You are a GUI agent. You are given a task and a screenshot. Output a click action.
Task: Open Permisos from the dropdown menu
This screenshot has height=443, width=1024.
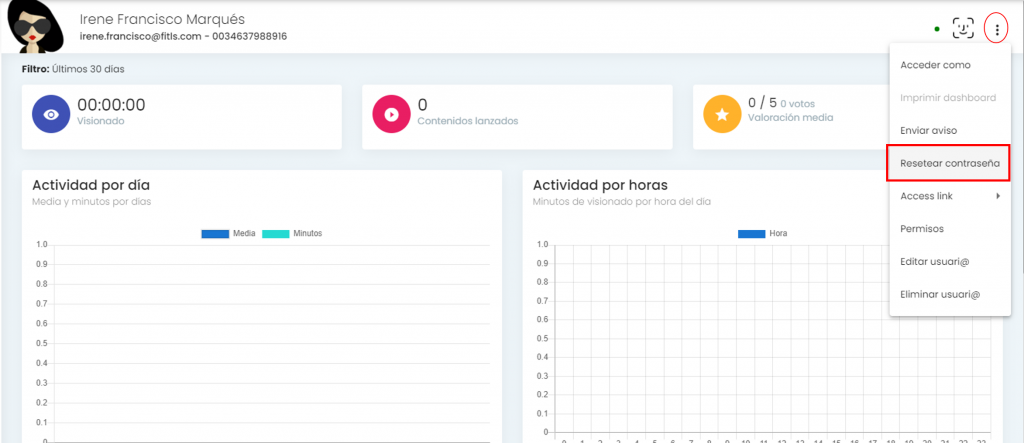[922, 229]
